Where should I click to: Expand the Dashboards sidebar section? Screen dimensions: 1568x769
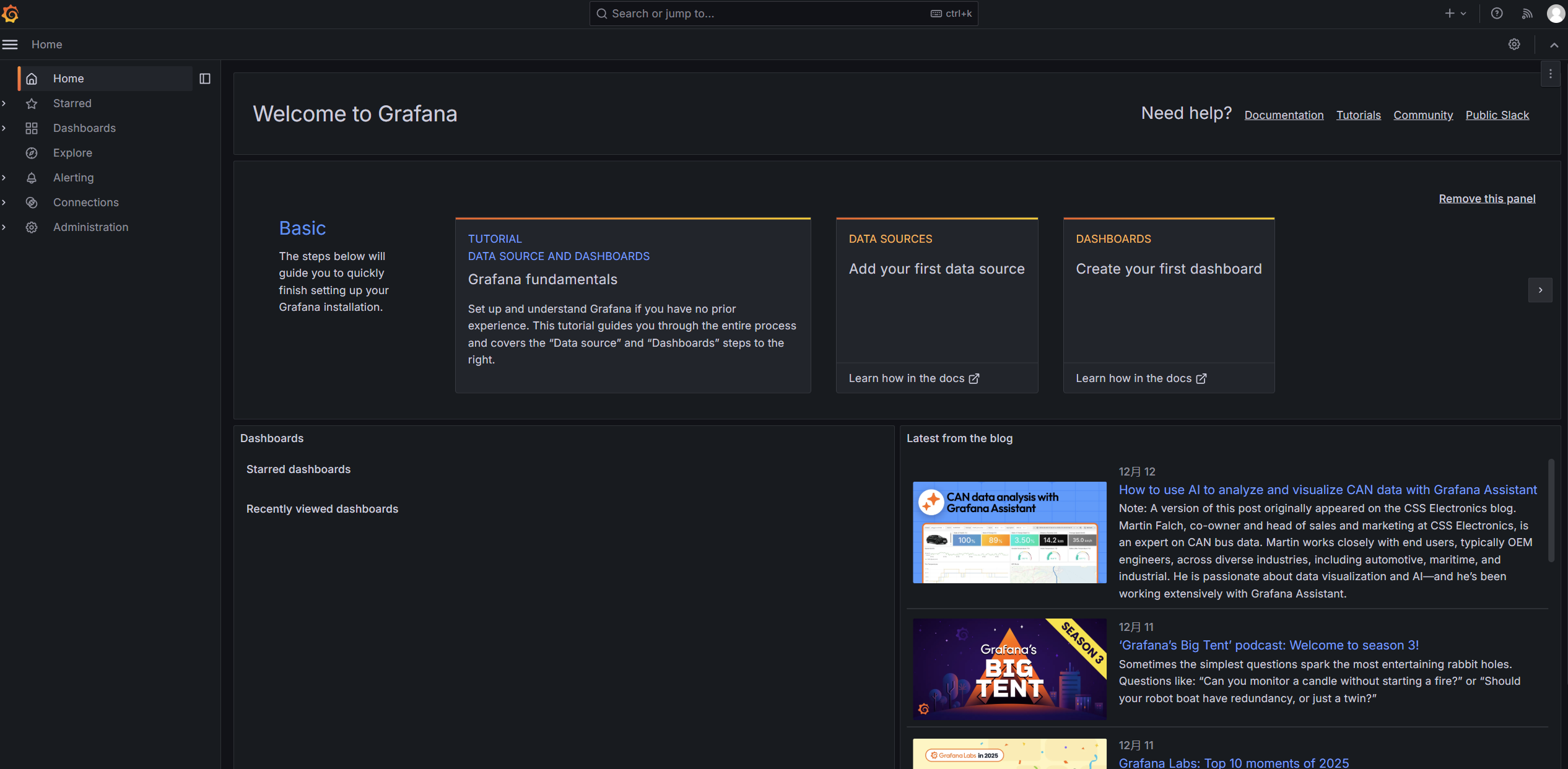pos(4,128)
